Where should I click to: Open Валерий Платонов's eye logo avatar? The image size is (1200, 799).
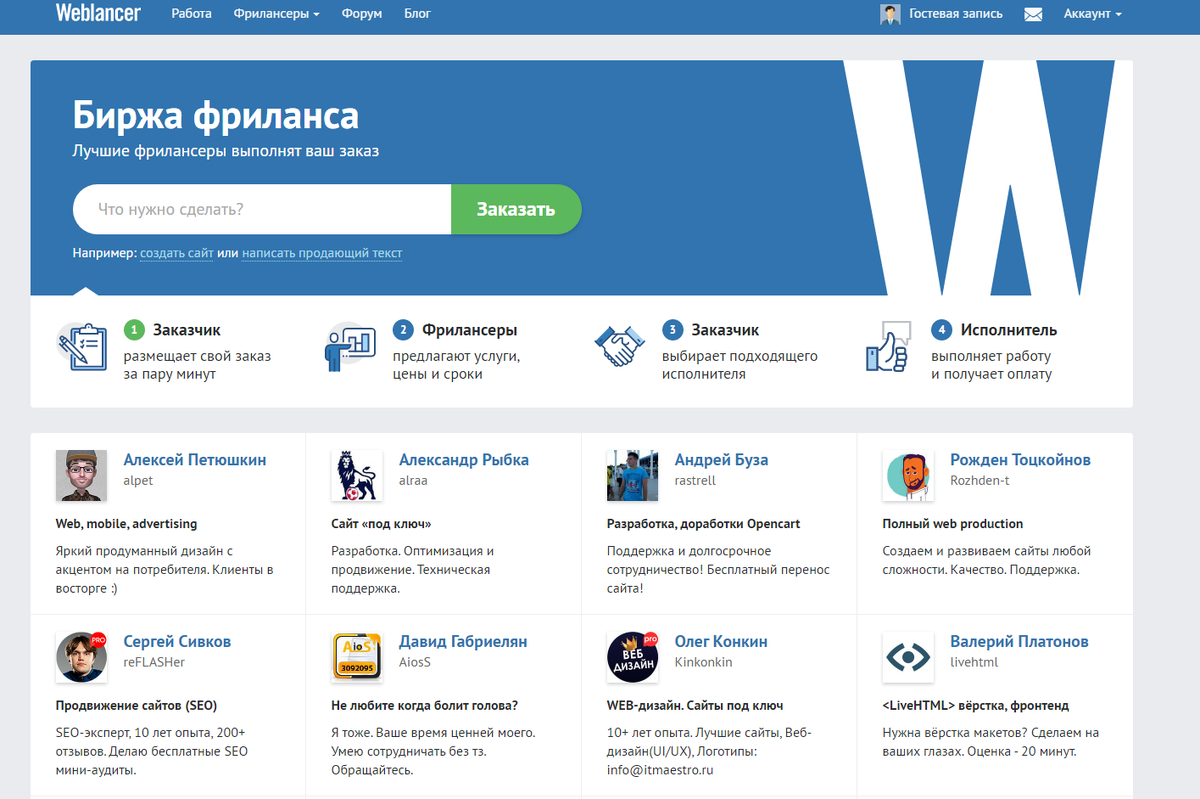click(x=908, y=657)
